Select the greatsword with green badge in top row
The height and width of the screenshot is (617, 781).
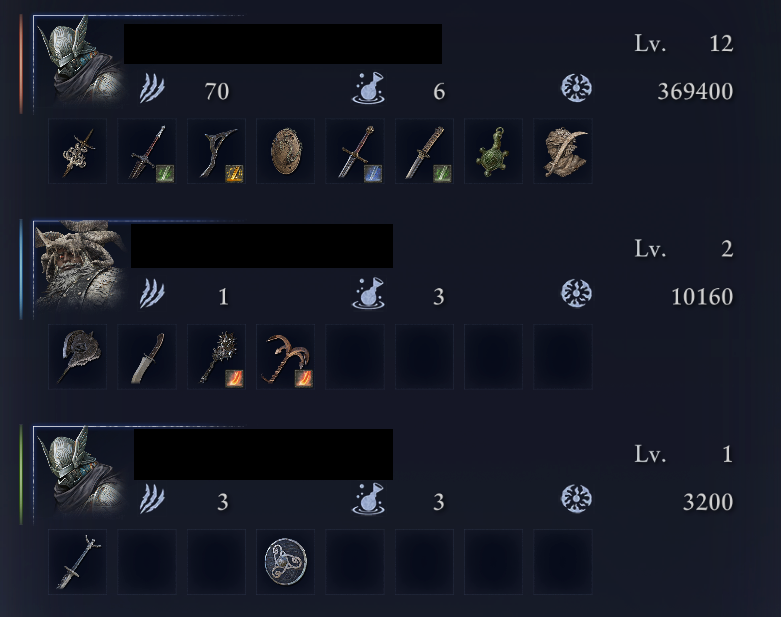pyautogui.click(x=146, y=151)
